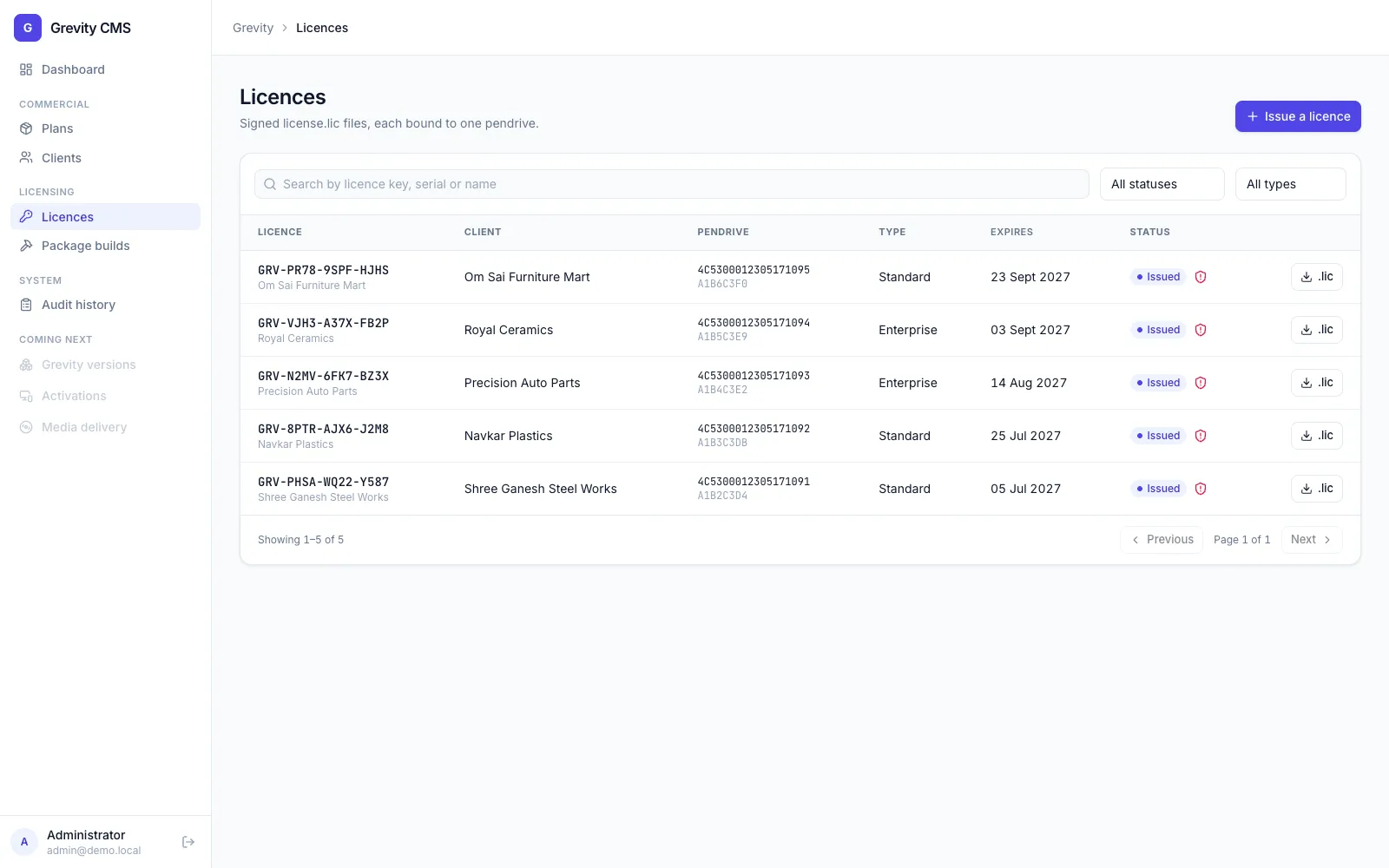Click expiry date 23 Sept 2027
The image size is (1389, 868).
(x=1030, y=277)
